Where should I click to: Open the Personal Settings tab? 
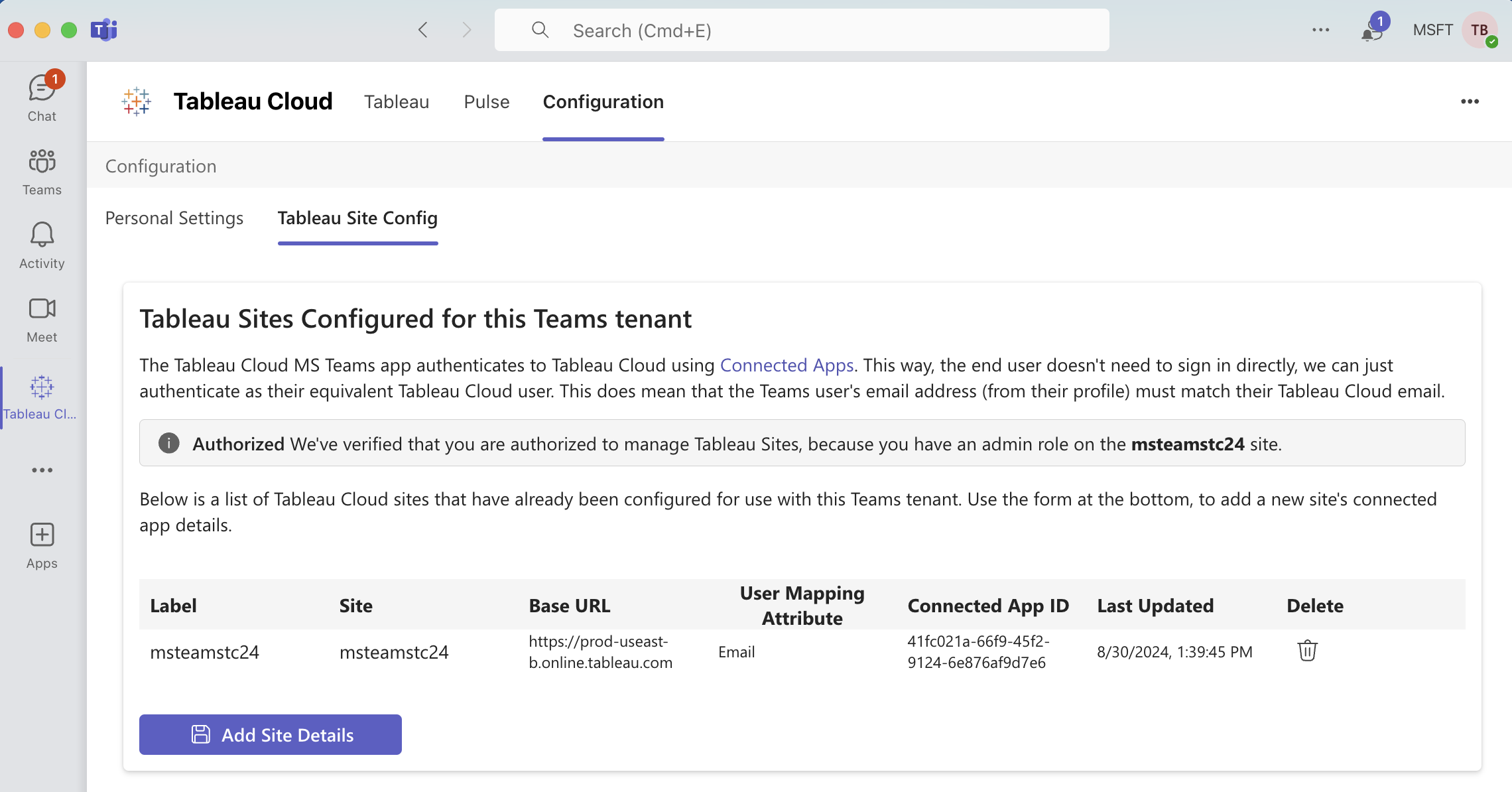click(174, 218)
